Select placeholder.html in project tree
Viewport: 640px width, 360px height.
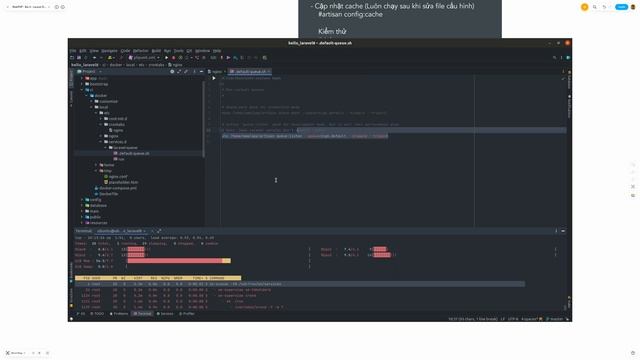click(x=121, y=182)
